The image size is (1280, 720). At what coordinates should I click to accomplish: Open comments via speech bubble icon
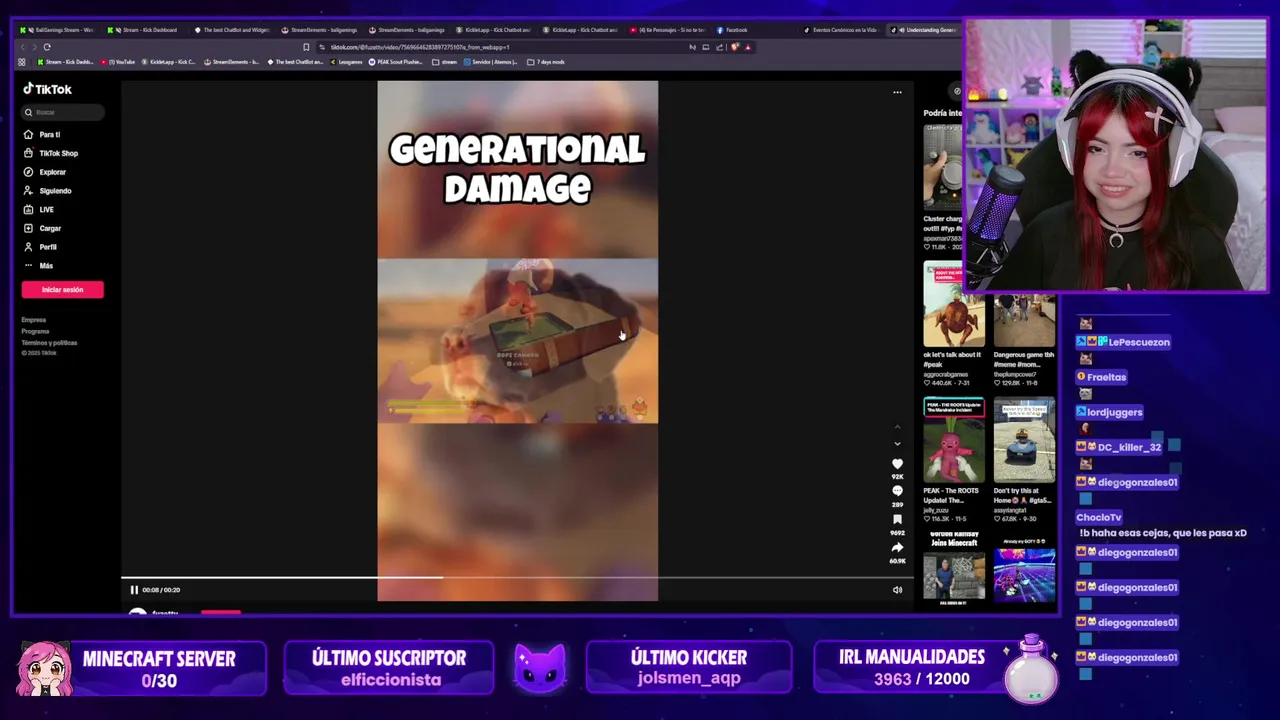tap(897, 491)
